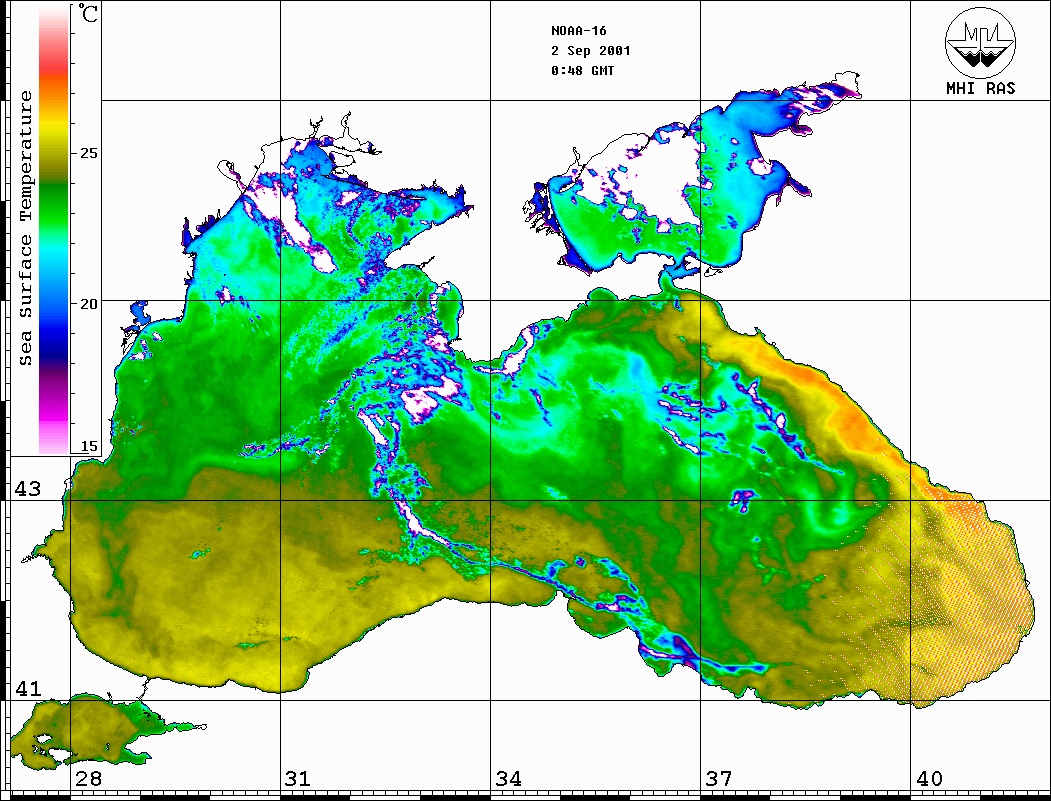This screenshot has height=801, width=1051.
Task: Click the 'NOAA-16' satellite label
Action: click(578, 31)
